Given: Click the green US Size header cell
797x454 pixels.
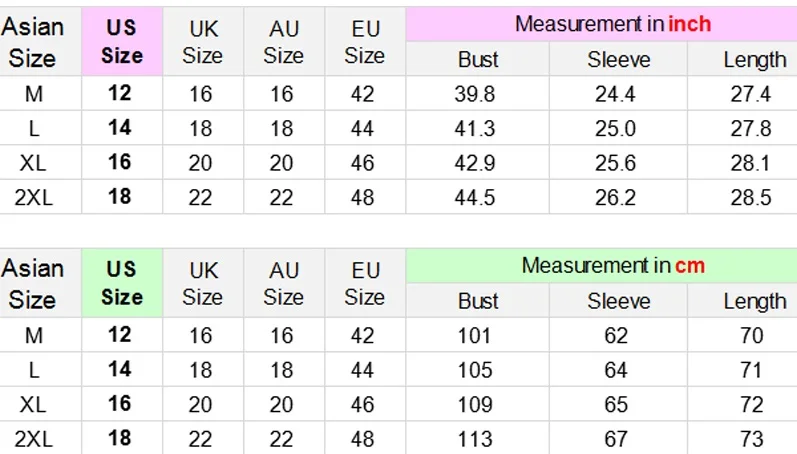Looking at the screenshot, I should [x=122, y=283].
